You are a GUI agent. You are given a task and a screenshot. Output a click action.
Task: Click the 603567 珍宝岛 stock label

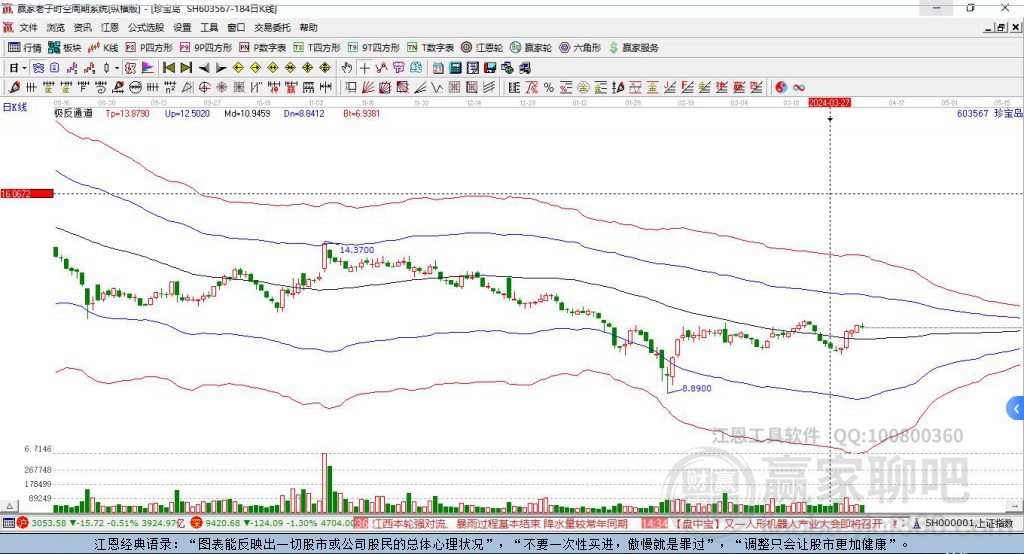coord(989,114)
